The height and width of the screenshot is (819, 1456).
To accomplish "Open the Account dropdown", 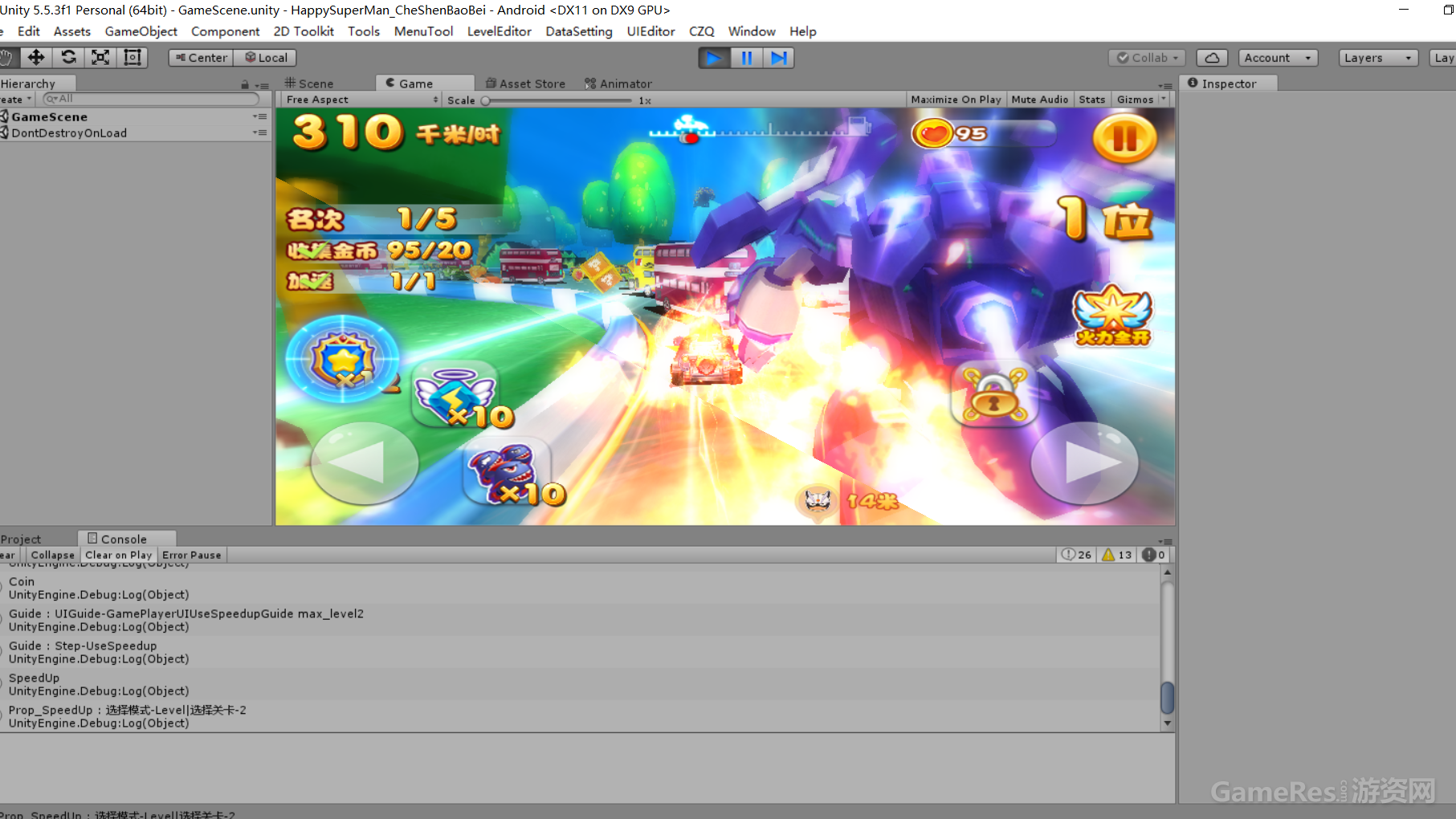I will 1278,58.
